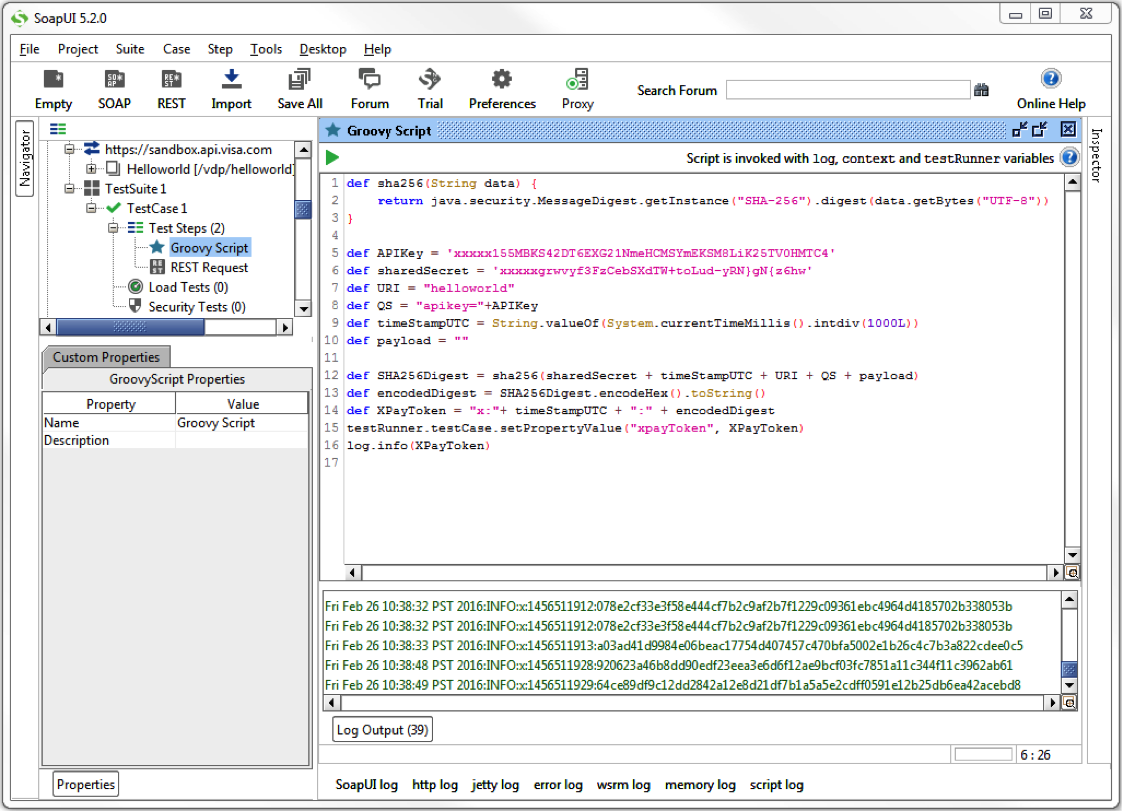The width and height of the screenshot is (1122, 811).
Task: Open the Tools menu
Action: click(x=266, y=49)
